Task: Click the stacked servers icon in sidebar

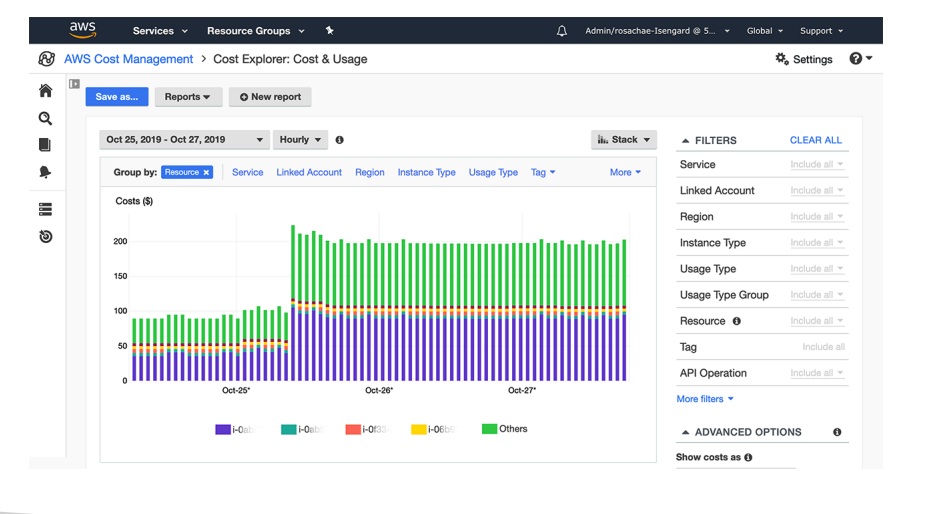Action: coord(45,210)
